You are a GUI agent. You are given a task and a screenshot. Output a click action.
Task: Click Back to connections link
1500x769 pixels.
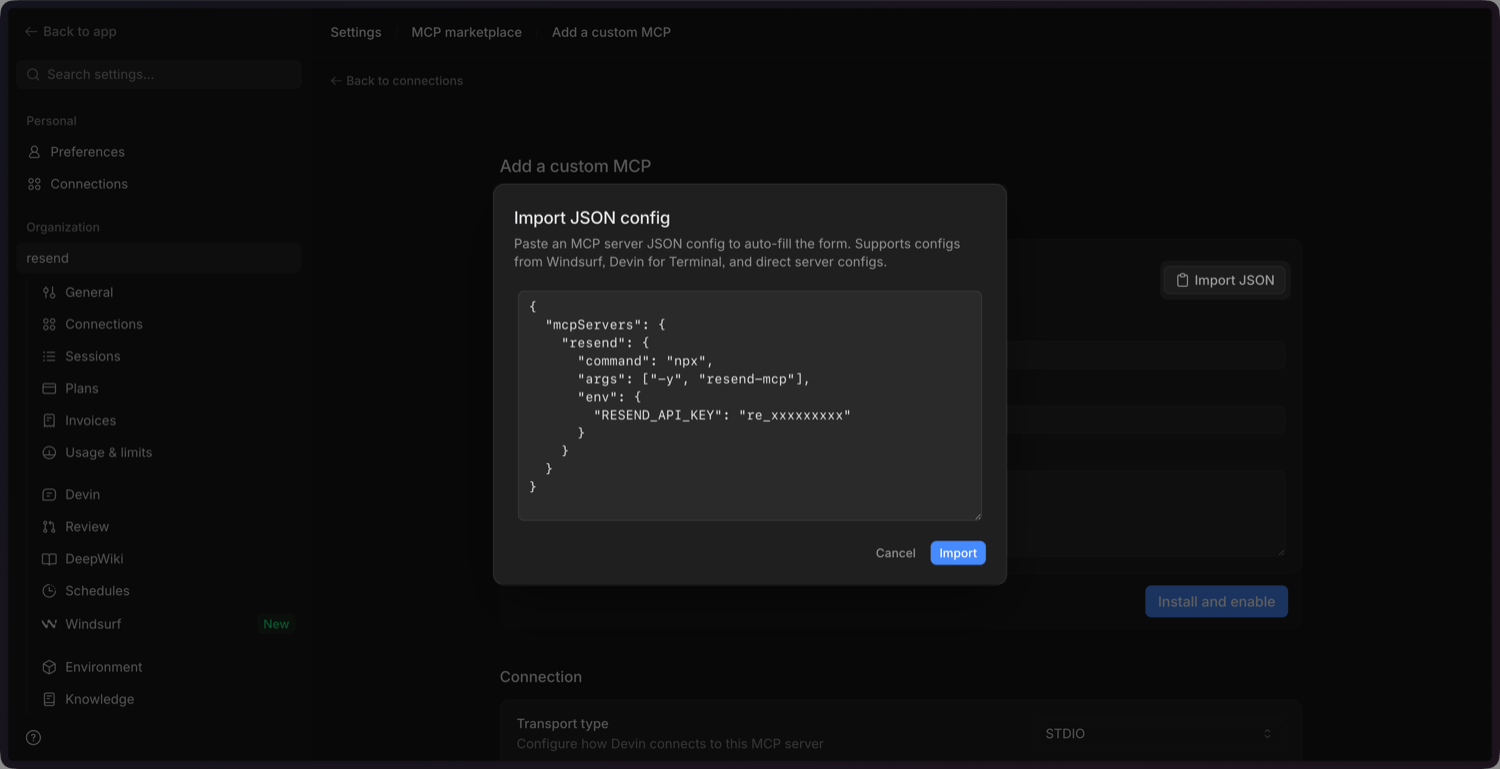(x=397, y=80)
